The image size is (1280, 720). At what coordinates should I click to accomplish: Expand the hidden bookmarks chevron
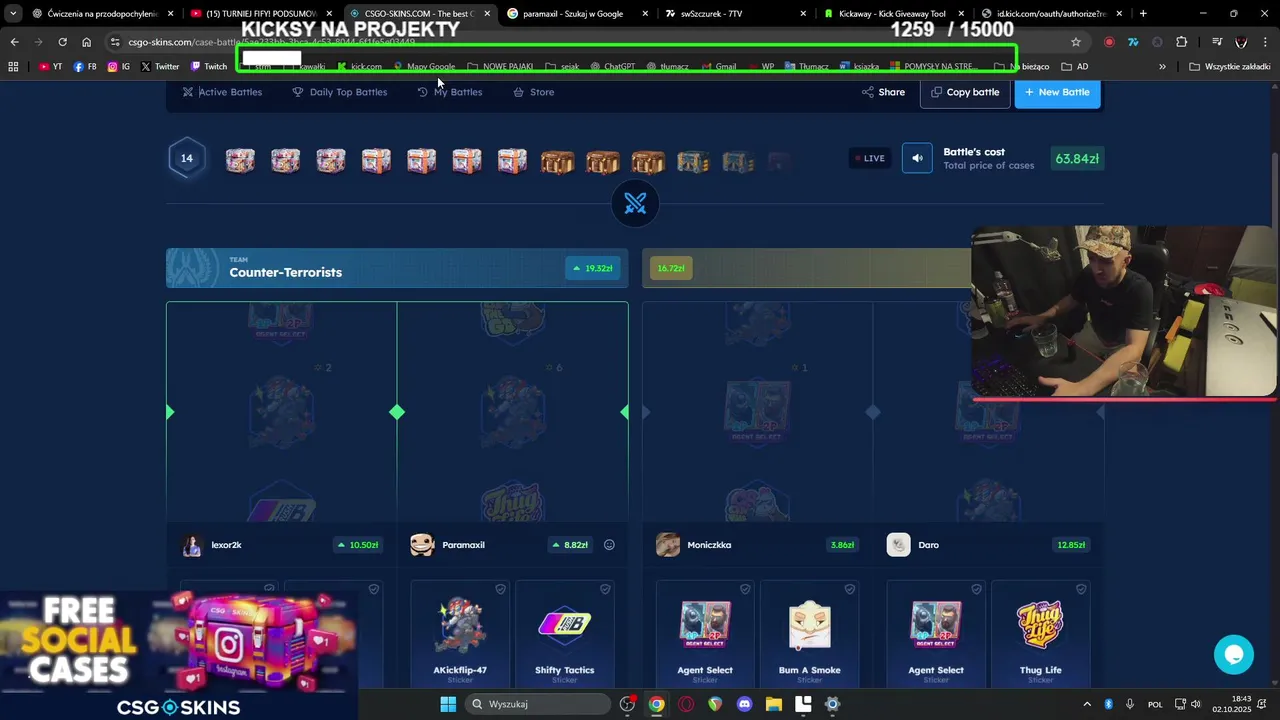[x=1162, y=67]
